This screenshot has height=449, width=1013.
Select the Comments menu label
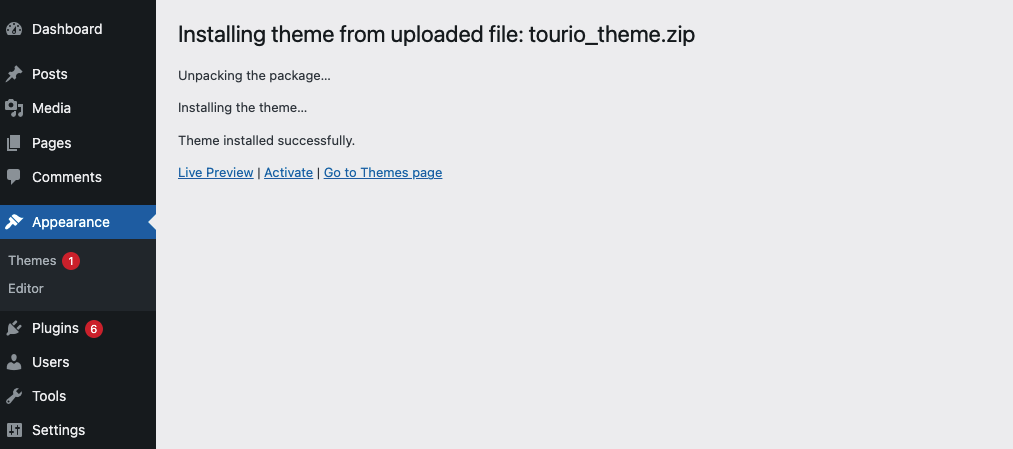[x=67, y=177]
